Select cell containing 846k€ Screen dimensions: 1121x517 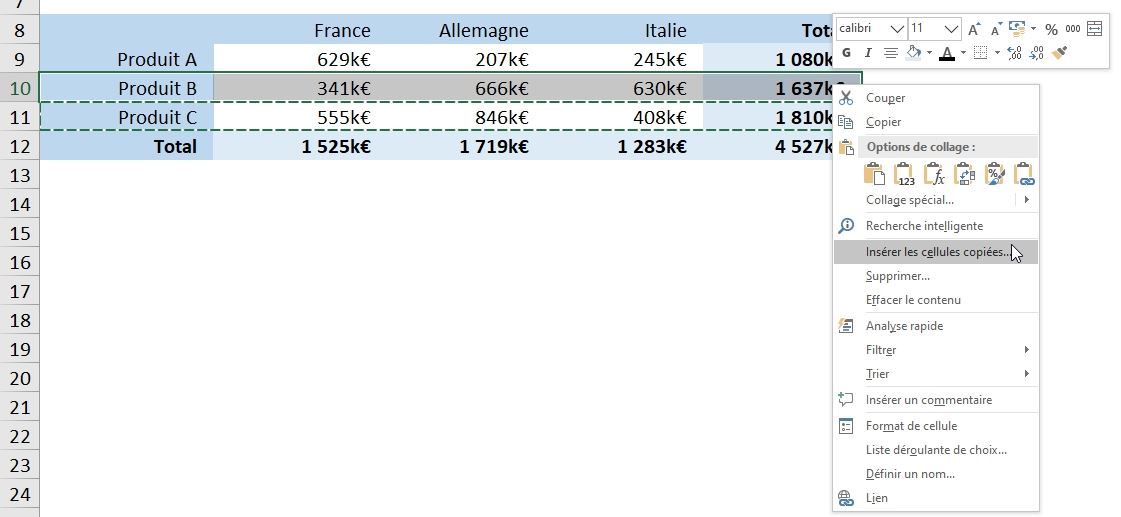(452, 117)
